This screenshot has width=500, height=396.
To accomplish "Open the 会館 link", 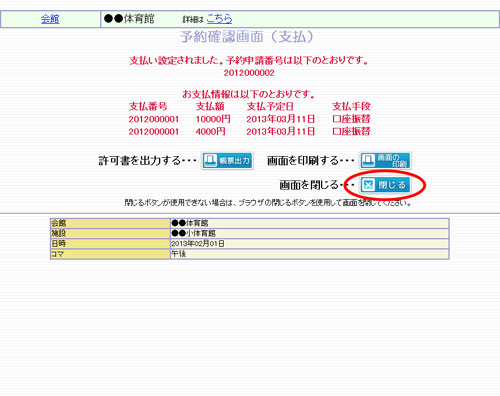I will (50, 19).
